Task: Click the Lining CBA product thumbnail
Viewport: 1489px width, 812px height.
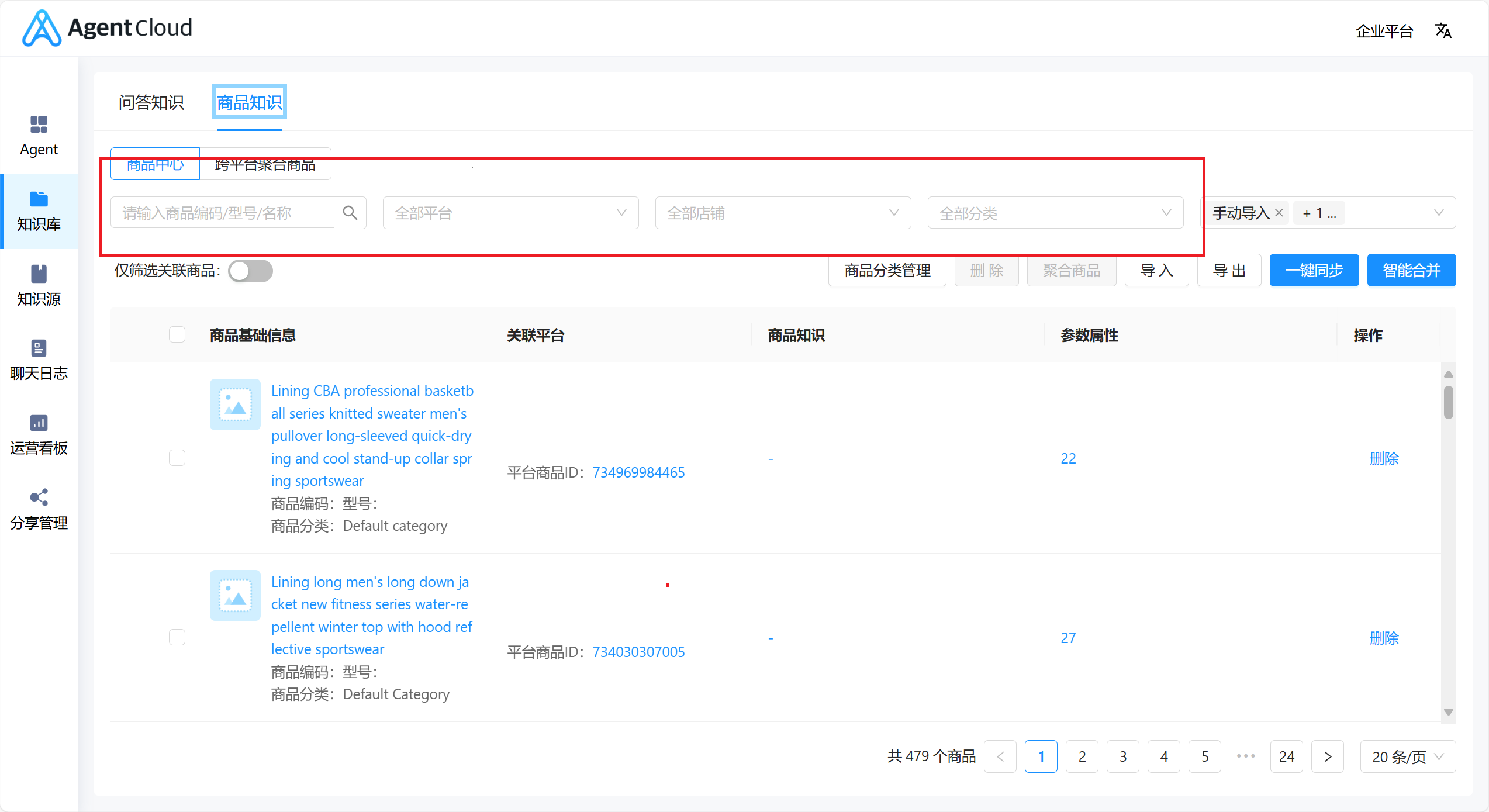Action: (x=235, y=405)
